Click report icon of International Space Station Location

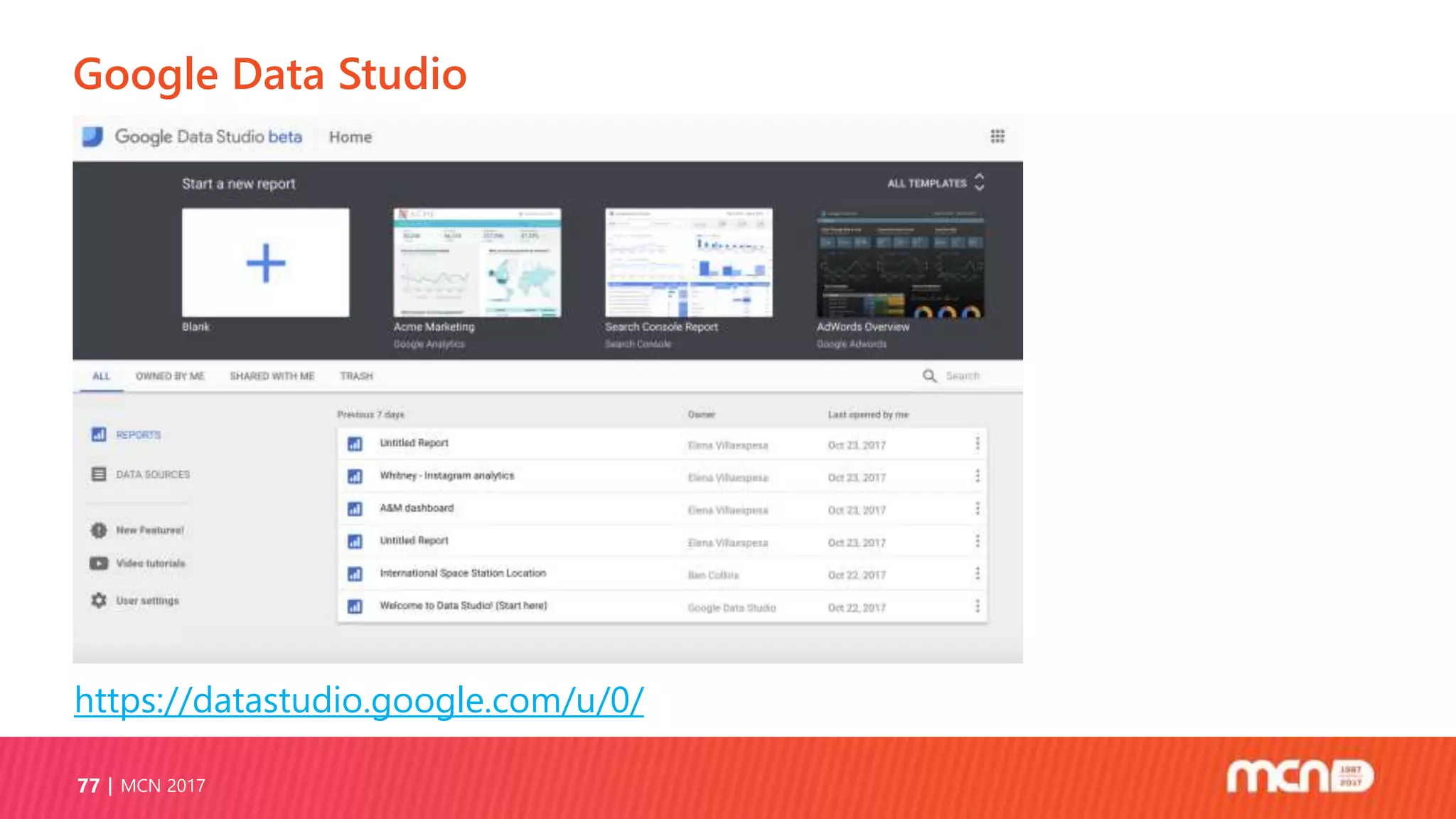[x=355, y=574]
